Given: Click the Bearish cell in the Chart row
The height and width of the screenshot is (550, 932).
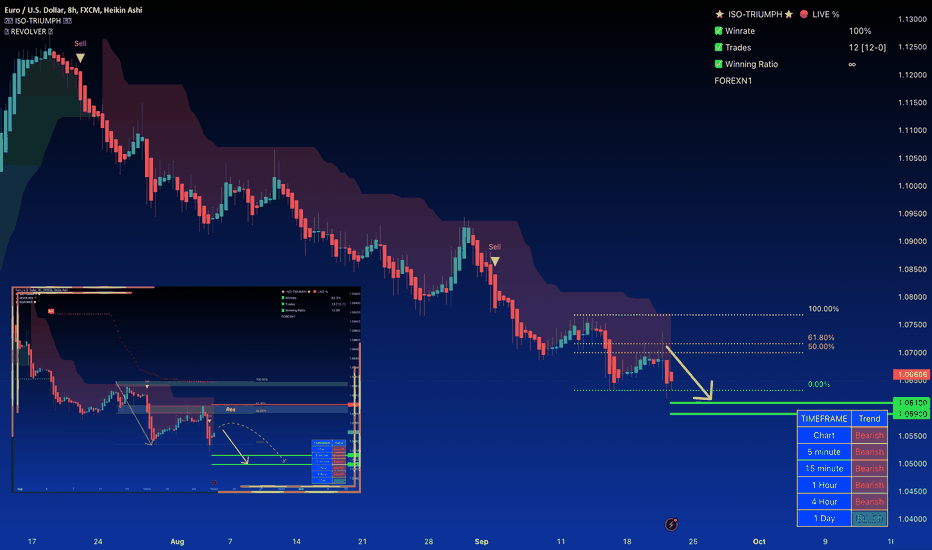Looking at the screenshot, I should pyautogui.click(x=869, y=435).
